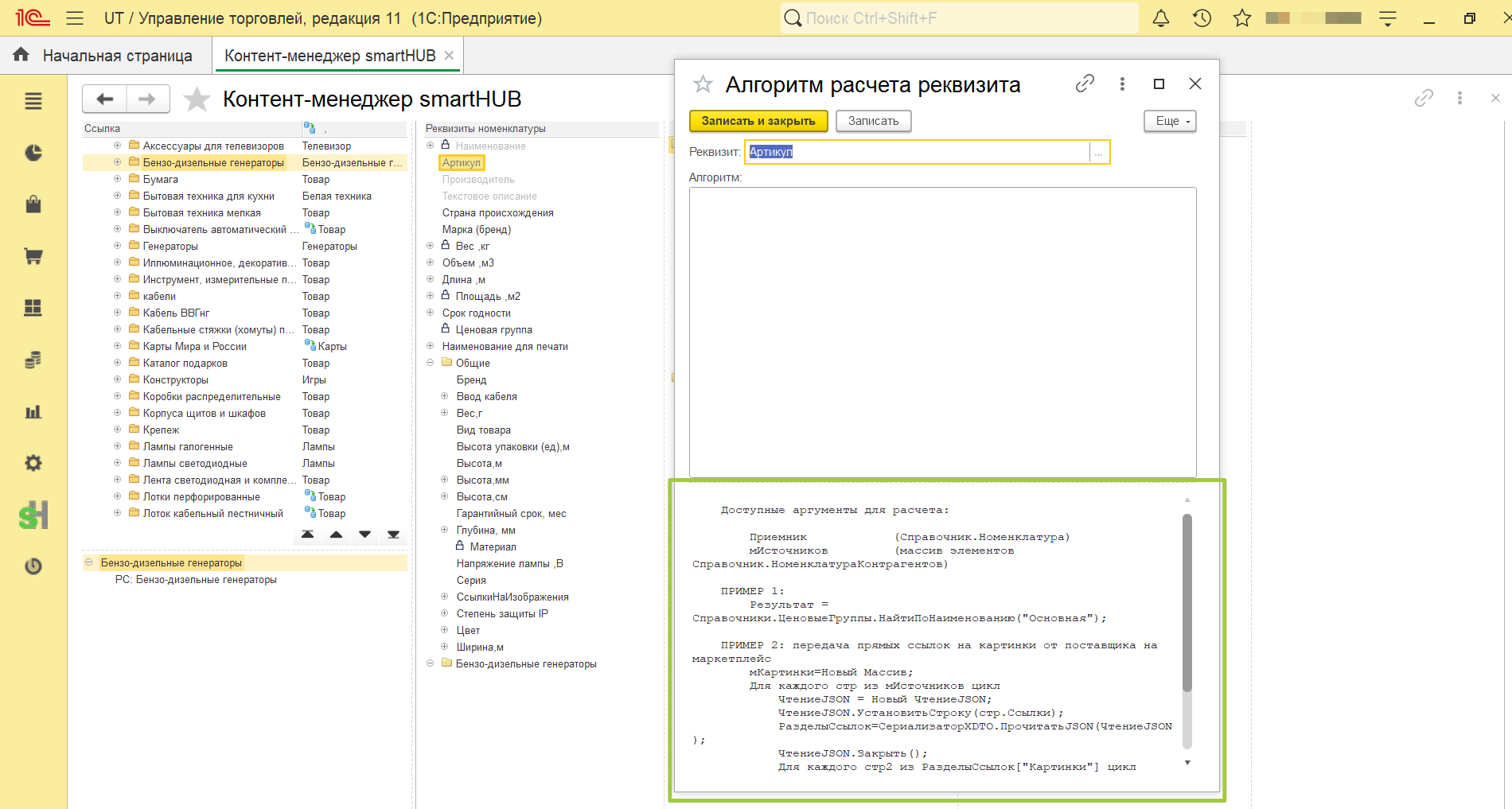Open the notifications bell icon
Viewport: 1512px width, 809px height.
[x=1161, y=18]
